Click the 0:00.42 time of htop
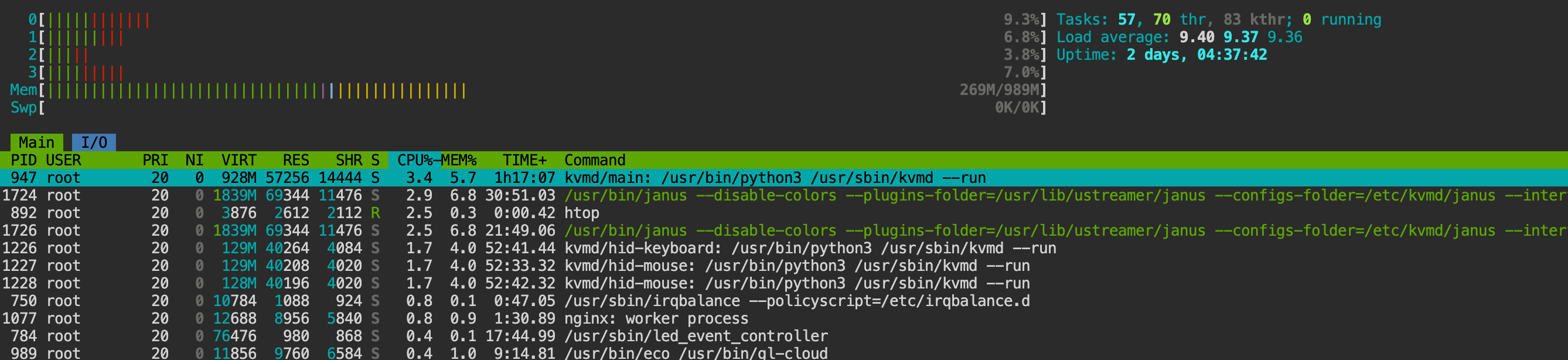1568x360 pixels. pyautogui.click(x=524, y=213)
